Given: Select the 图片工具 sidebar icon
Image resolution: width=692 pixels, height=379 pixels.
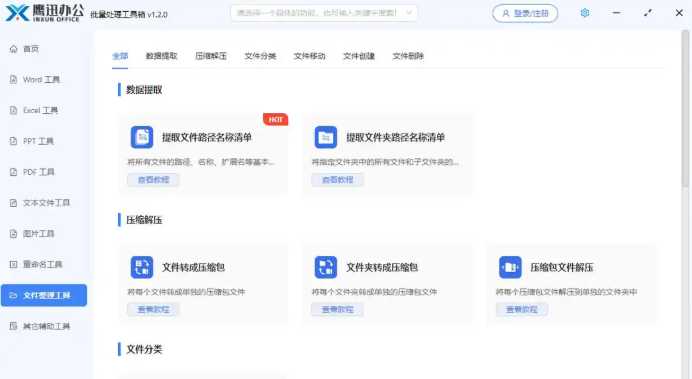Looking at the screenshot, I should click(x=14, y=234).
